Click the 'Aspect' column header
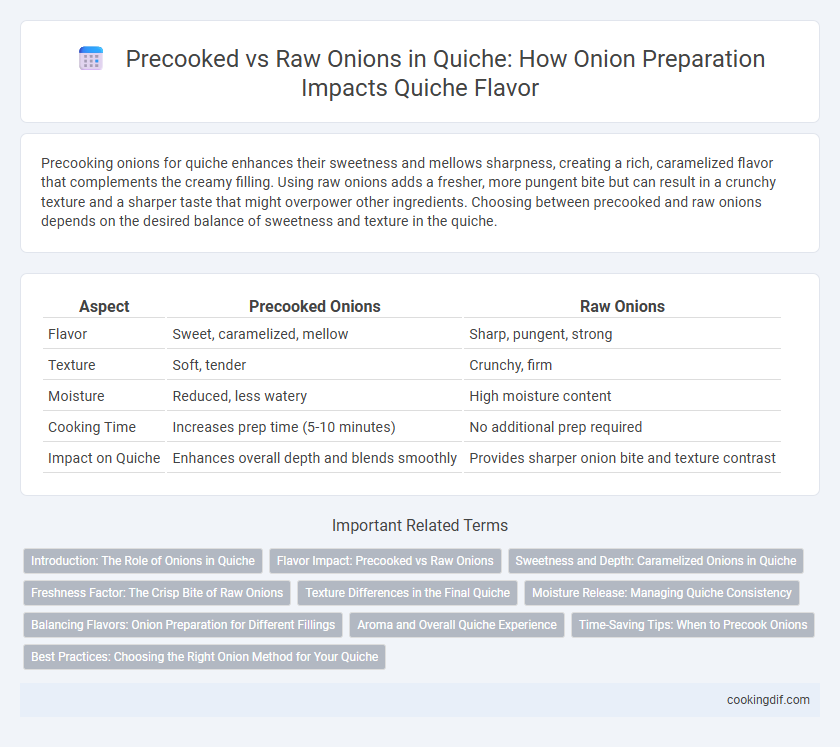Screen dimensions: 840x747 pos(104,306)
